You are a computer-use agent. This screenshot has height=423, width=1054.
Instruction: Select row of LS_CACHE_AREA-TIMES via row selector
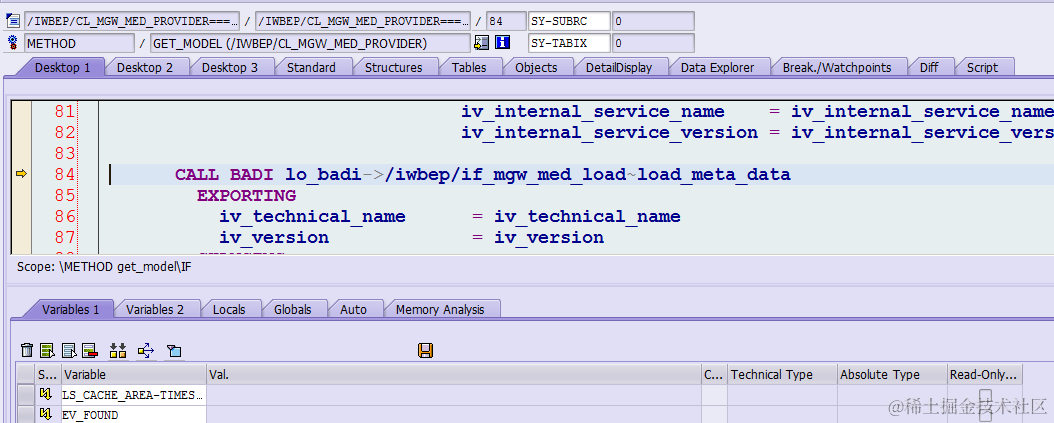click(26, 395)
